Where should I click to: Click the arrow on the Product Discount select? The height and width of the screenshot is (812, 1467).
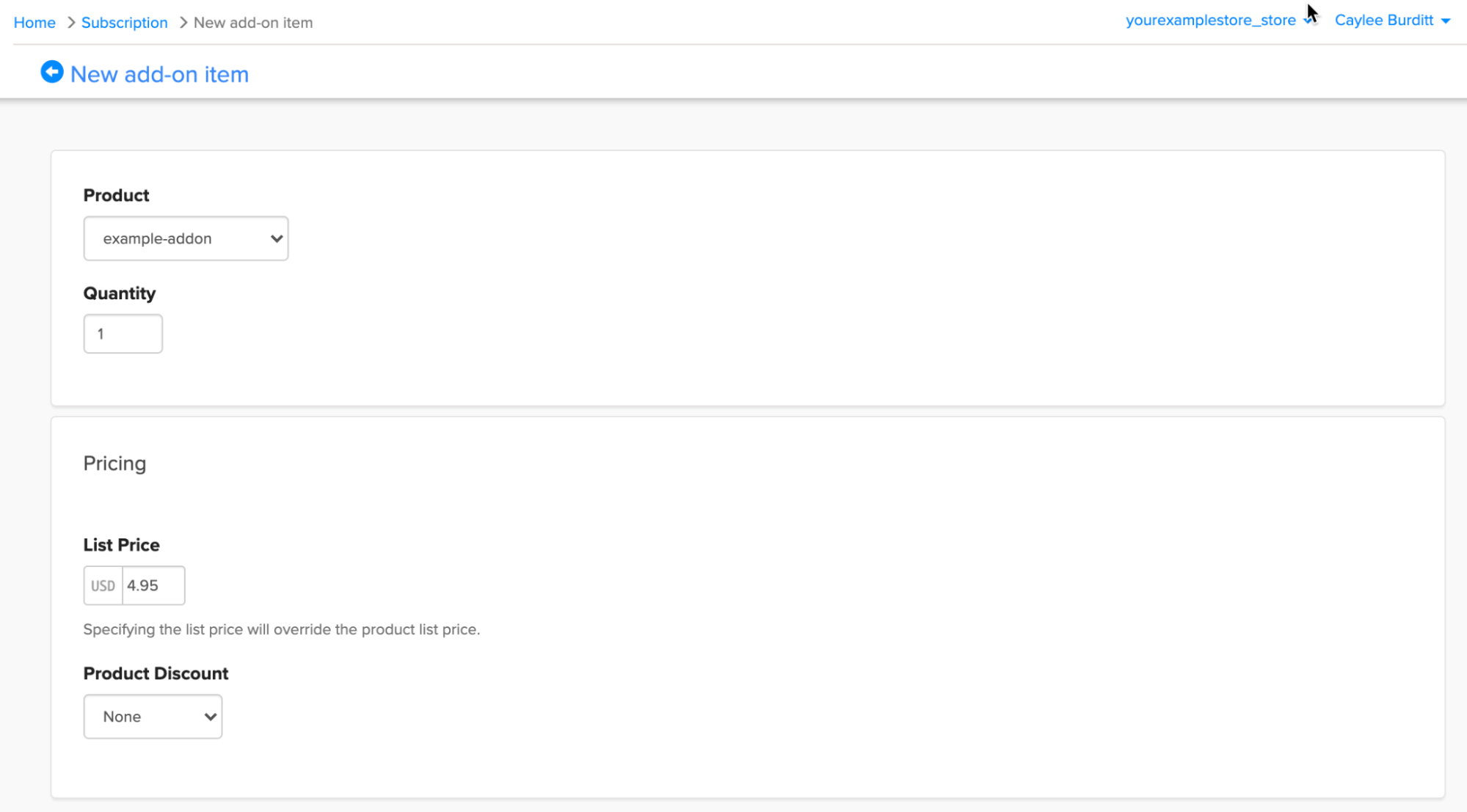210,717
